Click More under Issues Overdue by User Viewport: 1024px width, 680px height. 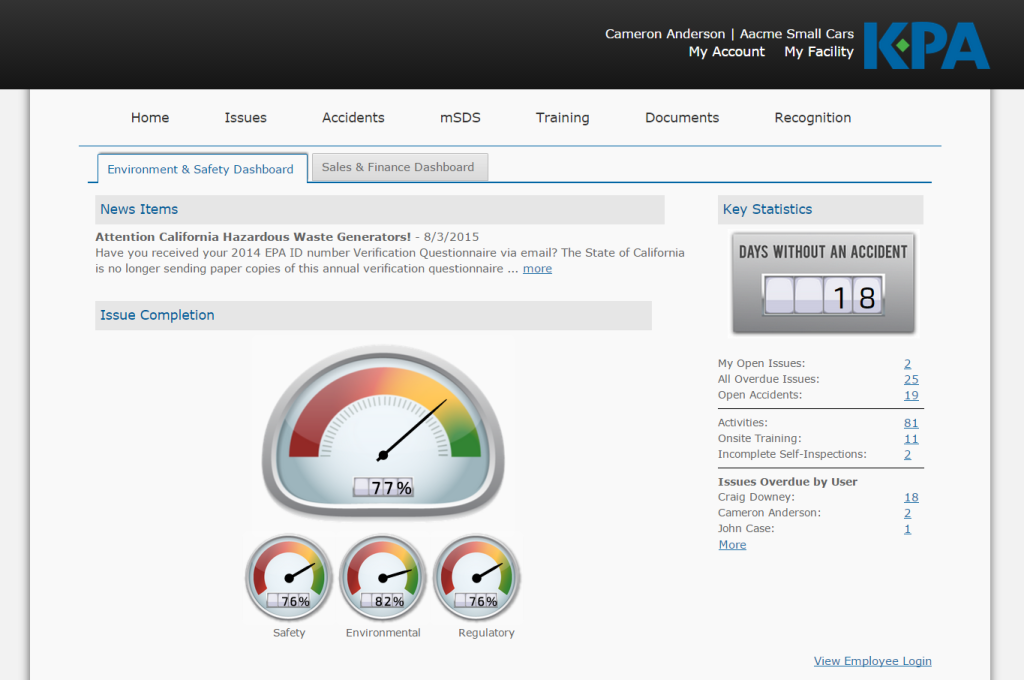click(x=732, y=545)
